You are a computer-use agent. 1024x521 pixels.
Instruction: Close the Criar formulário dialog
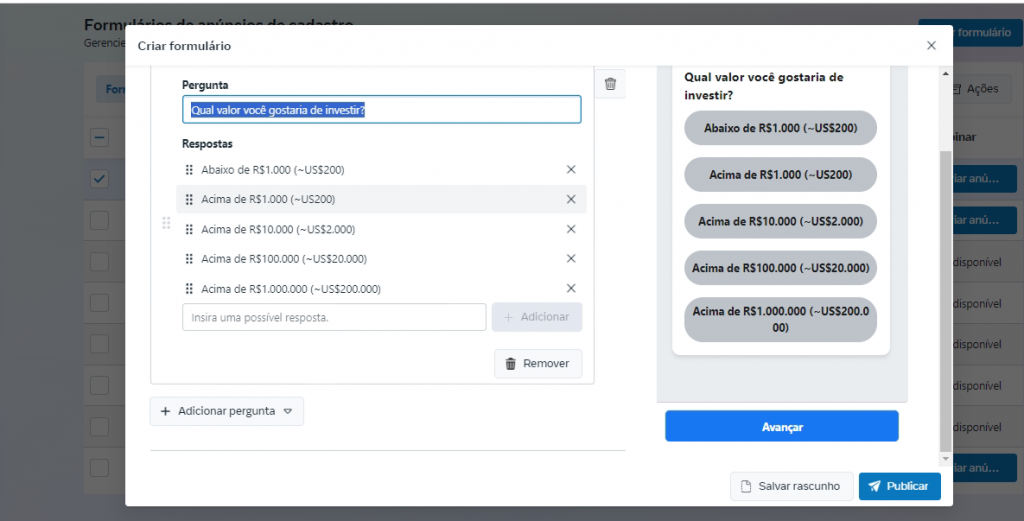point(931,46)
